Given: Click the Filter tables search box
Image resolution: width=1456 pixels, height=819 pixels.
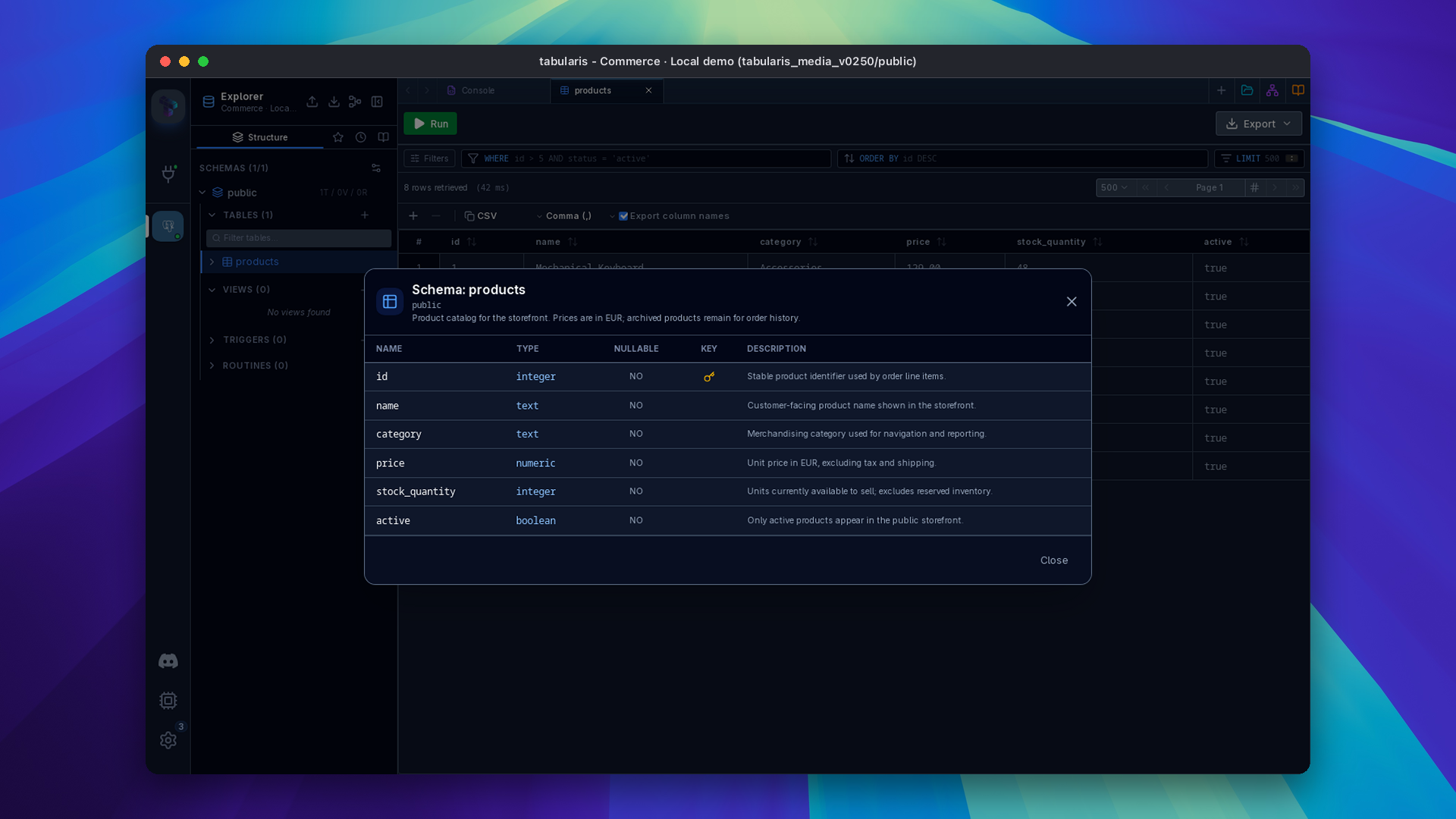Looking at the screenshot, I should tap(299, 238).
